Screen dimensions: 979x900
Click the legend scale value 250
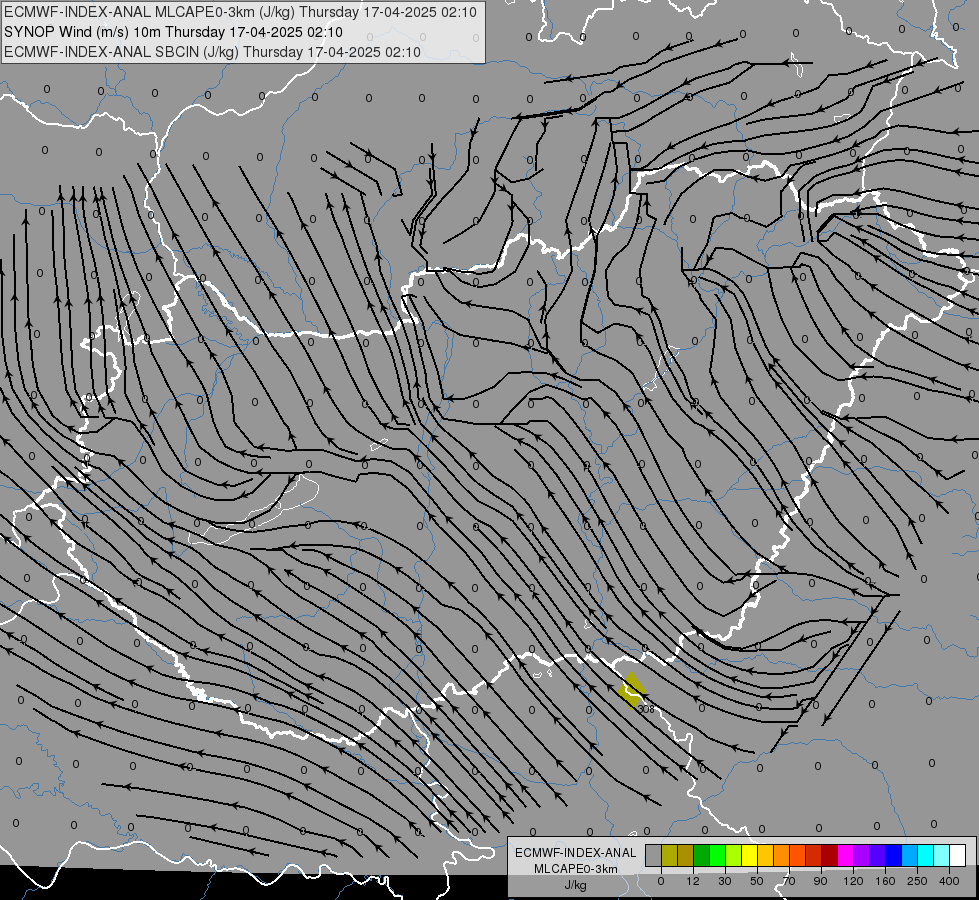[917, 881]
